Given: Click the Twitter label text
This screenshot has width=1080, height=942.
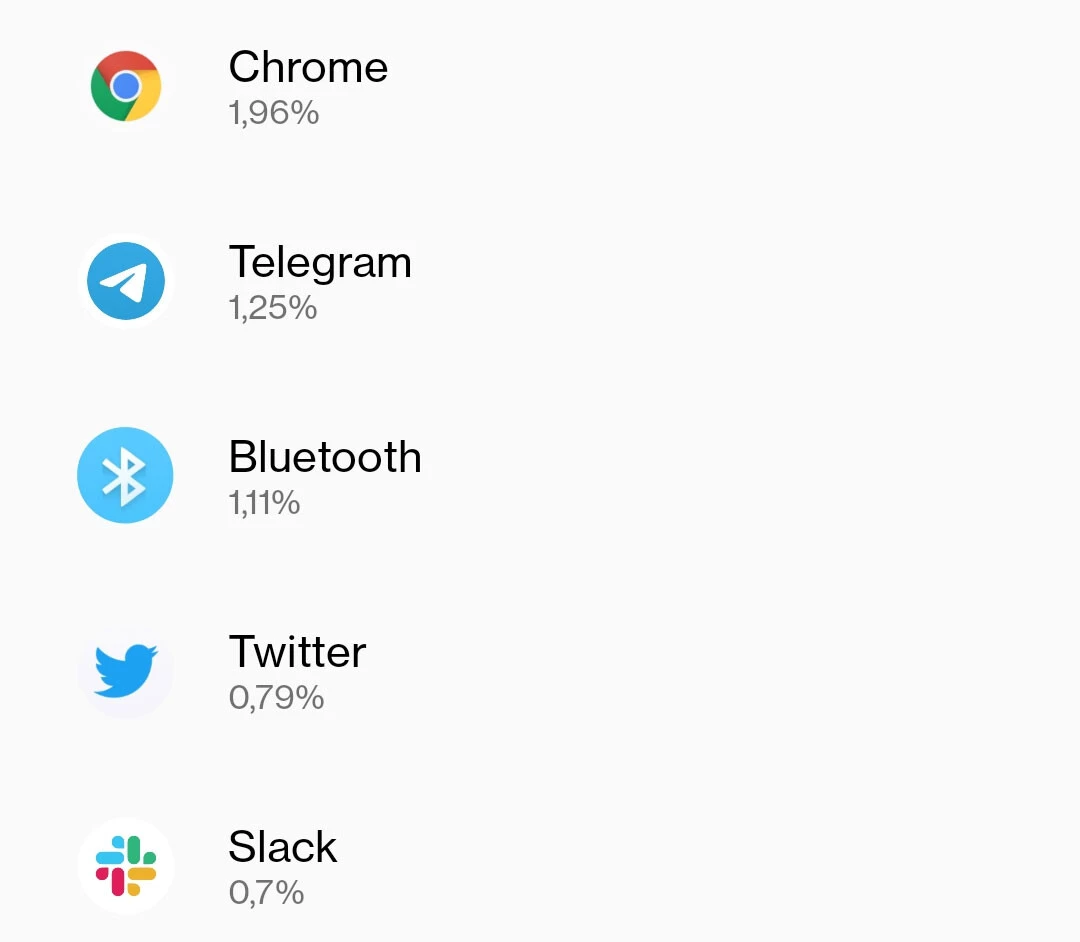Looking at the screenshot, I should pyautogui.click(x=298, y=651).
